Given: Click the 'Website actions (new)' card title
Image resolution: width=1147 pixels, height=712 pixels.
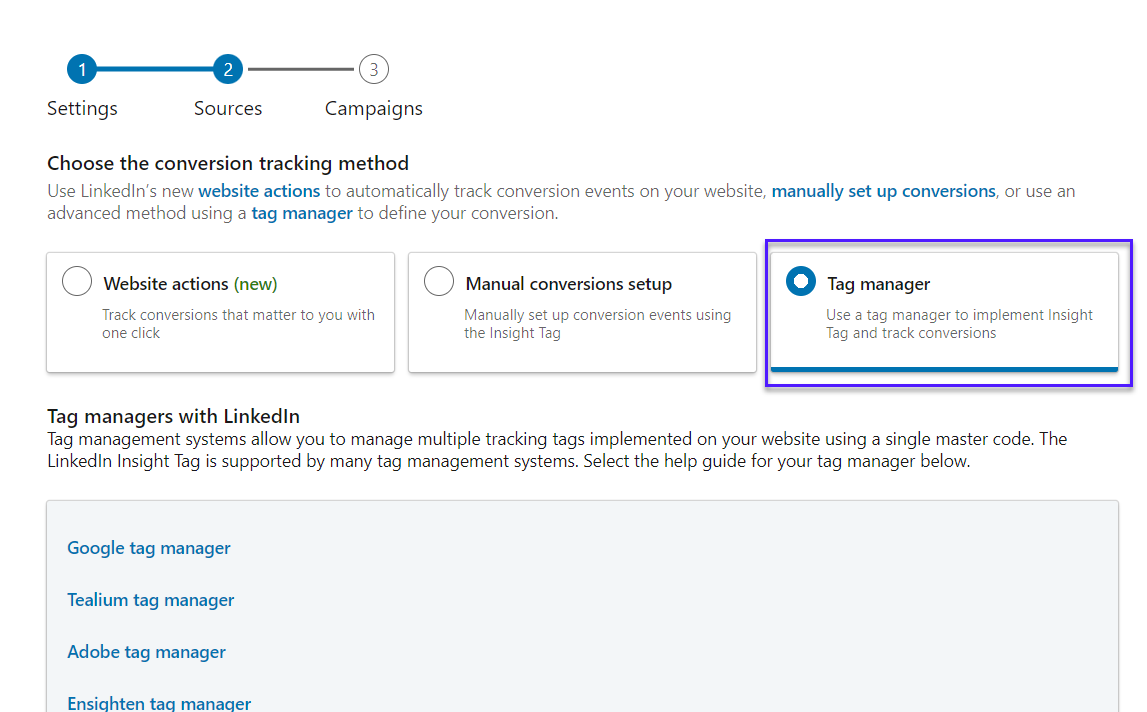Looking at the screenshot, I should click(190, 284).
